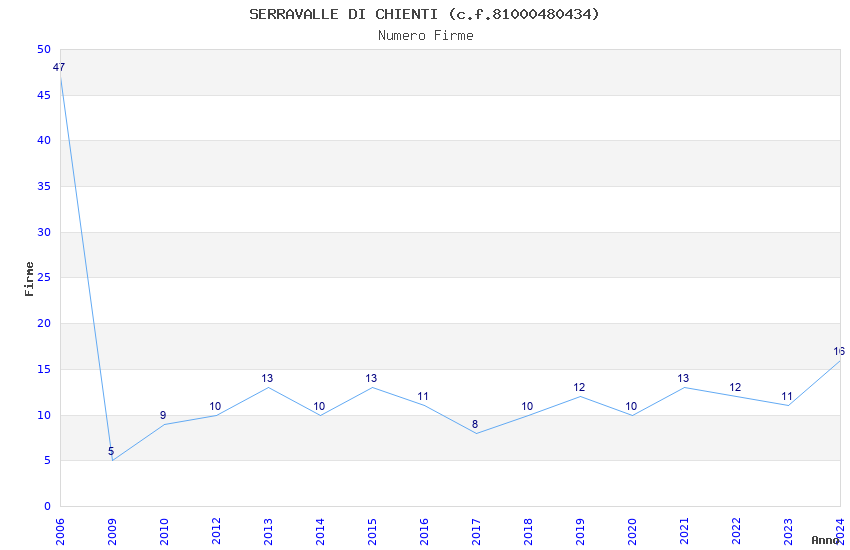The height and width of the screenshot is (550, 850).
Task: Click the data value 47 for 2006
Action: (59, 67)
